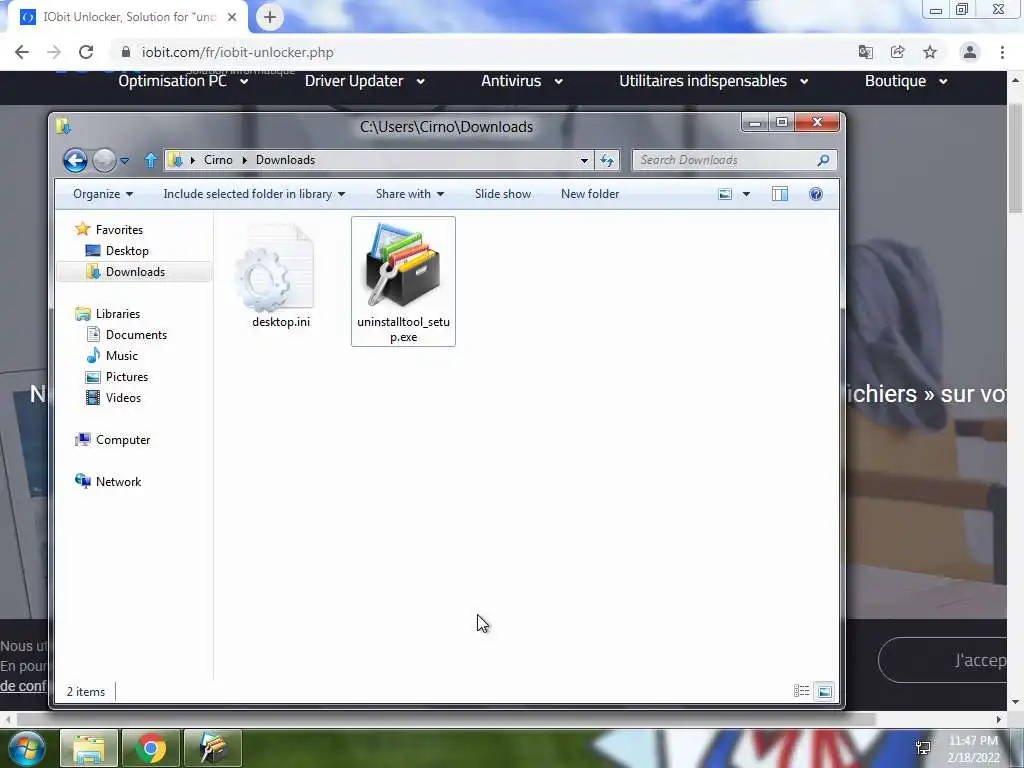
Task: Click Chrome vertical page scrollbar
Action: [1015, 157]
